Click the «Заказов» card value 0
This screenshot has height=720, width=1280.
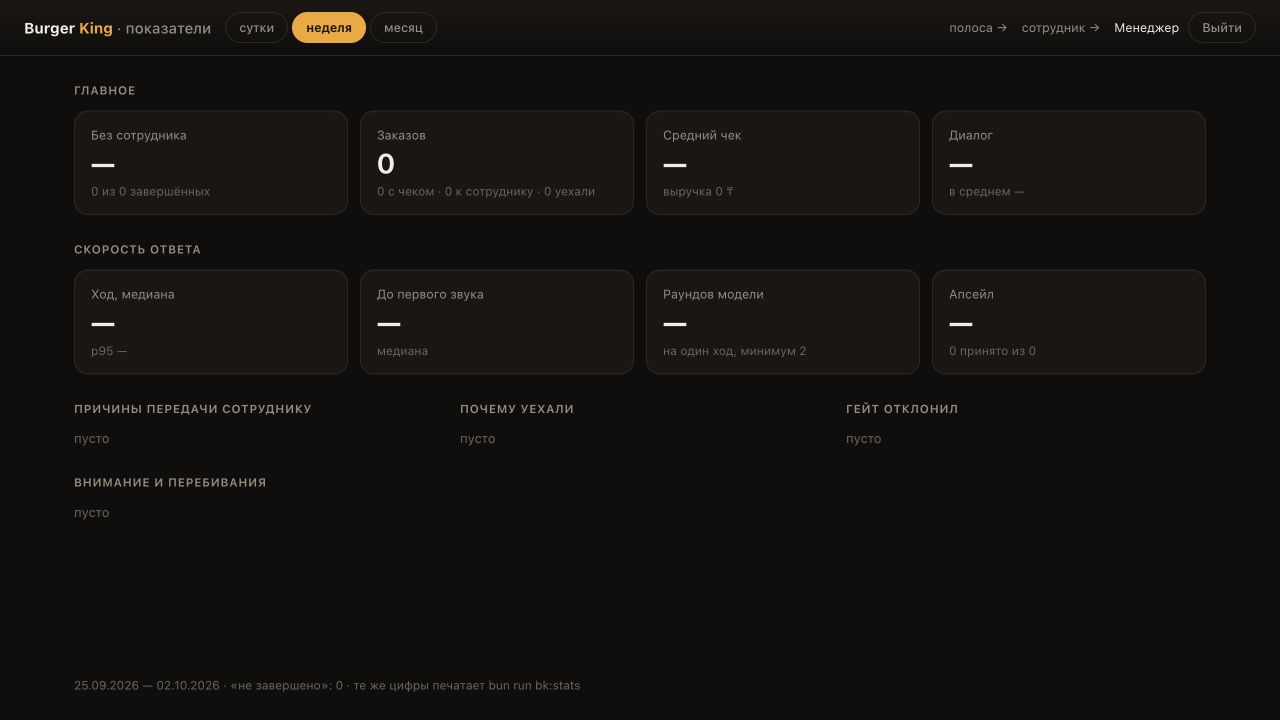tap(386, 164)
